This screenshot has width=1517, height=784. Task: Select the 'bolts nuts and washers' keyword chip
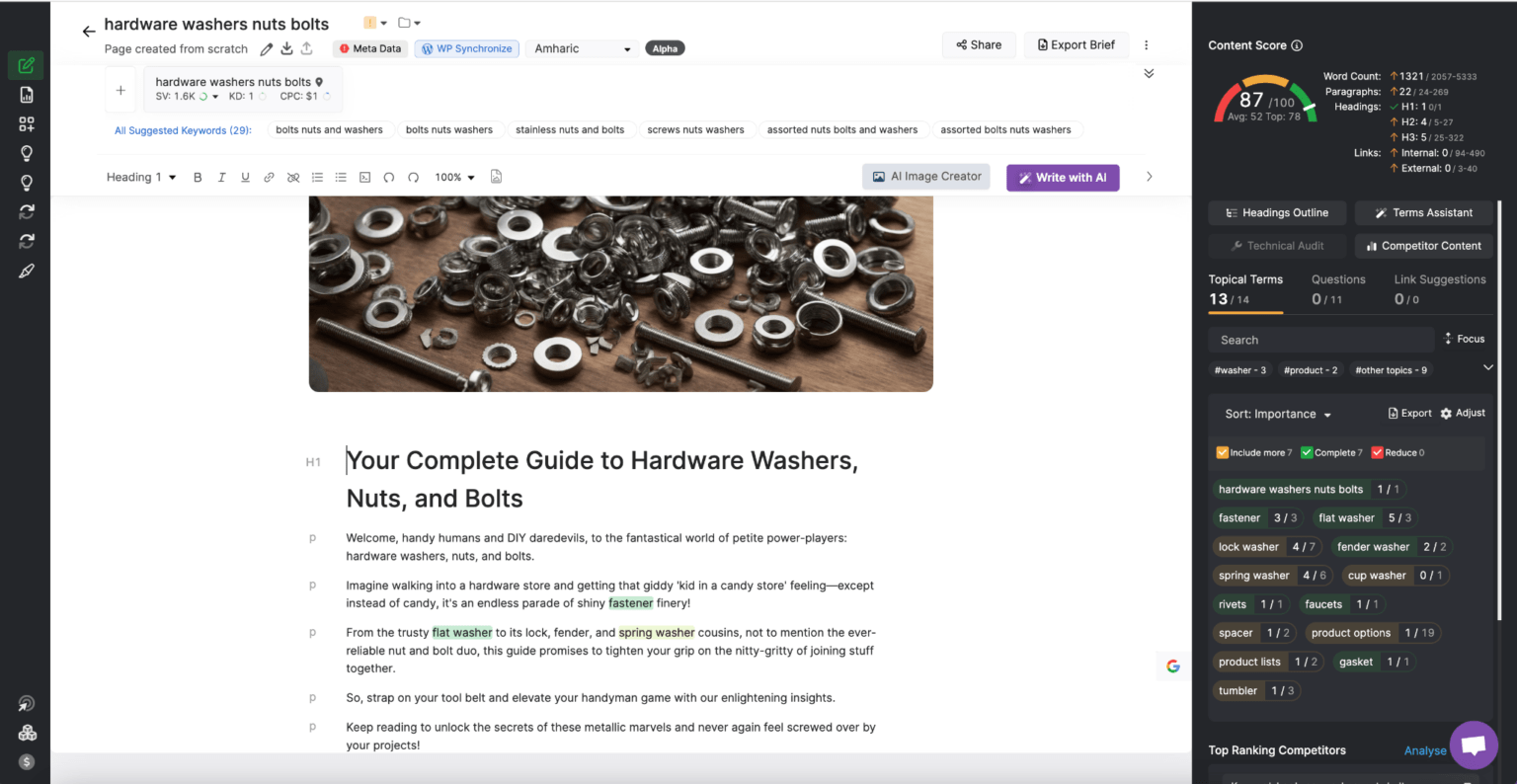[330, 129]
